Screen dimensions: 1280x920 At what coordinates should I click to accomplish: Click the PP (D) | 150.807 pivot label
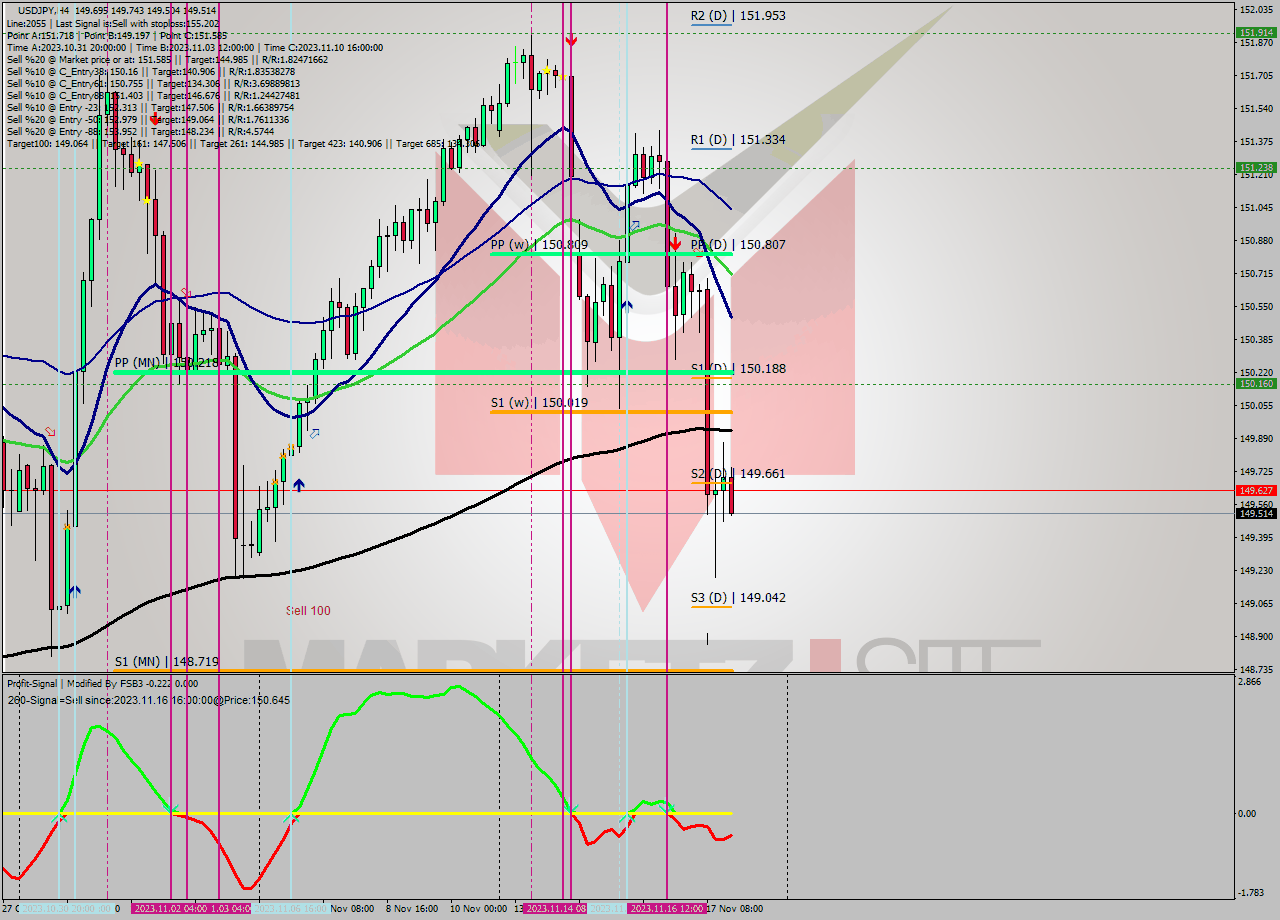tap(738, 244)
